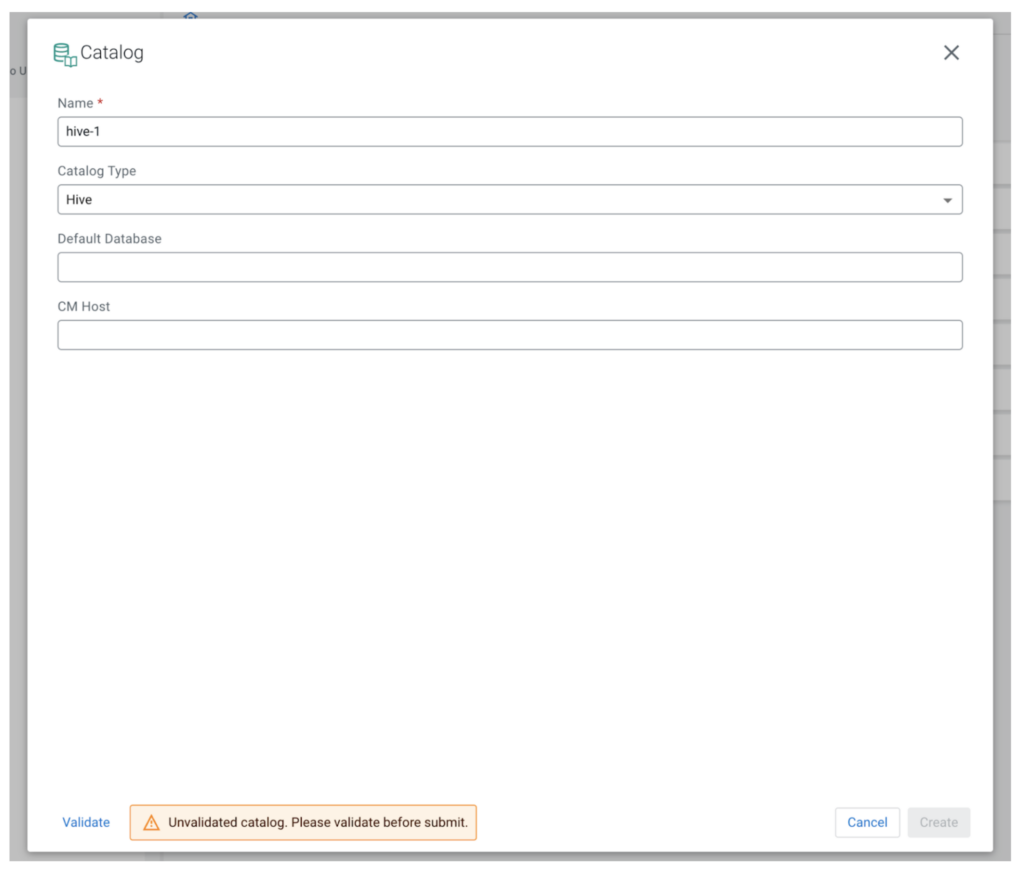Screen dimensions: 1024x873
Task: Click the Default Database label
Action: tap(109, 239)
